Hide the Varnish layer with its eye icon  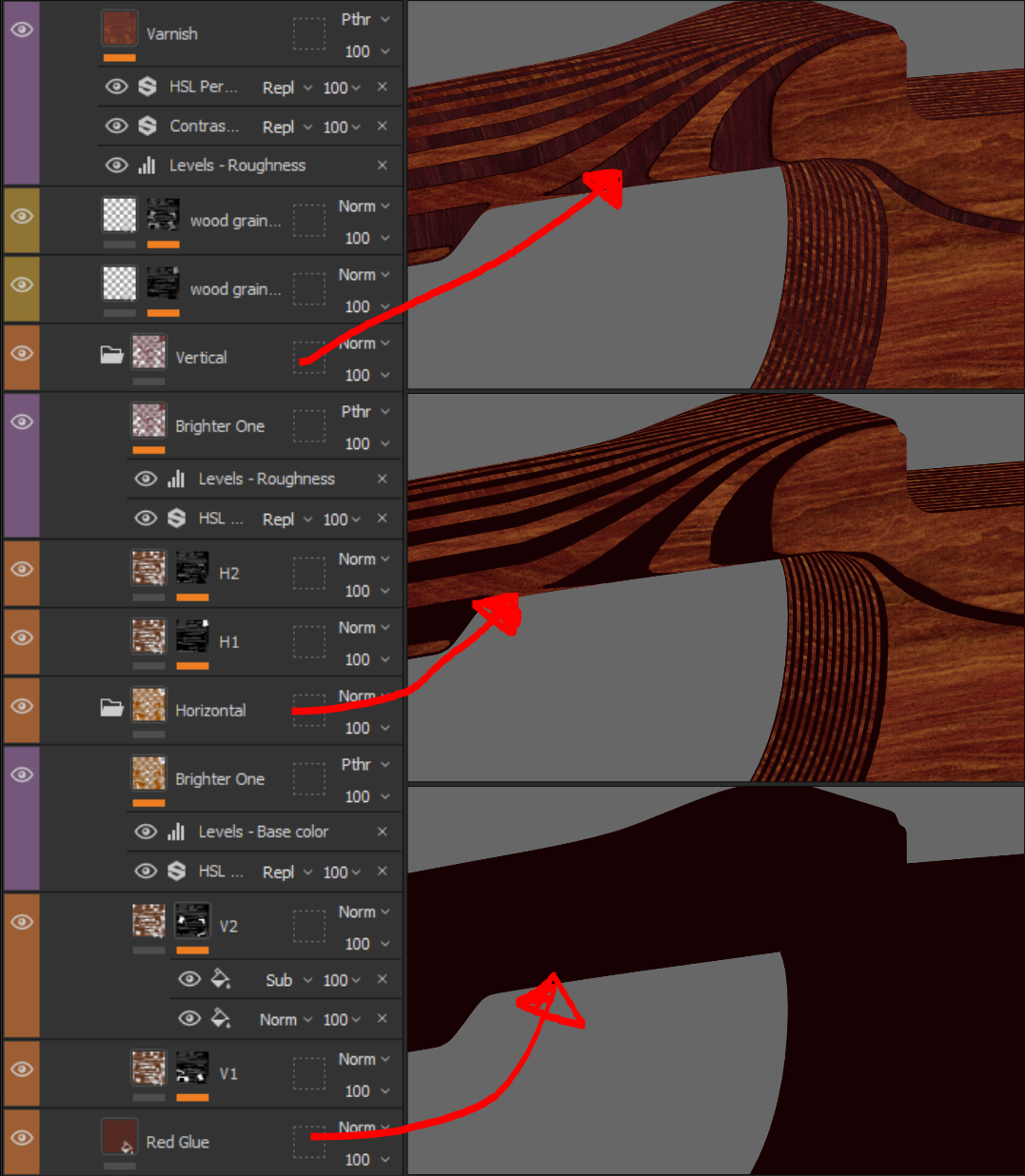21,29
